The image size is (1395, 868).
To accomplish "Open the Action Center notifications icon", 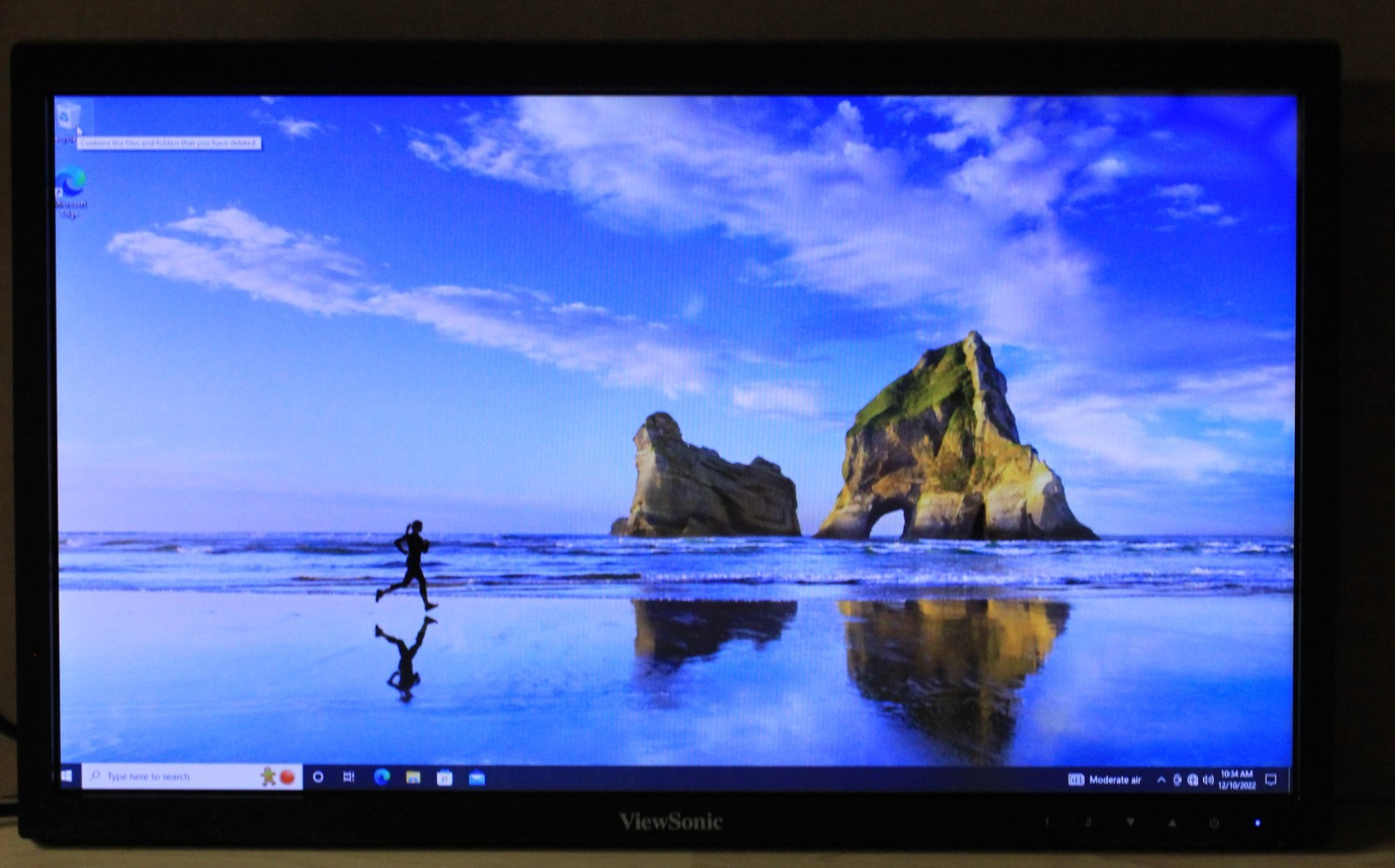I will [1271, 779].
